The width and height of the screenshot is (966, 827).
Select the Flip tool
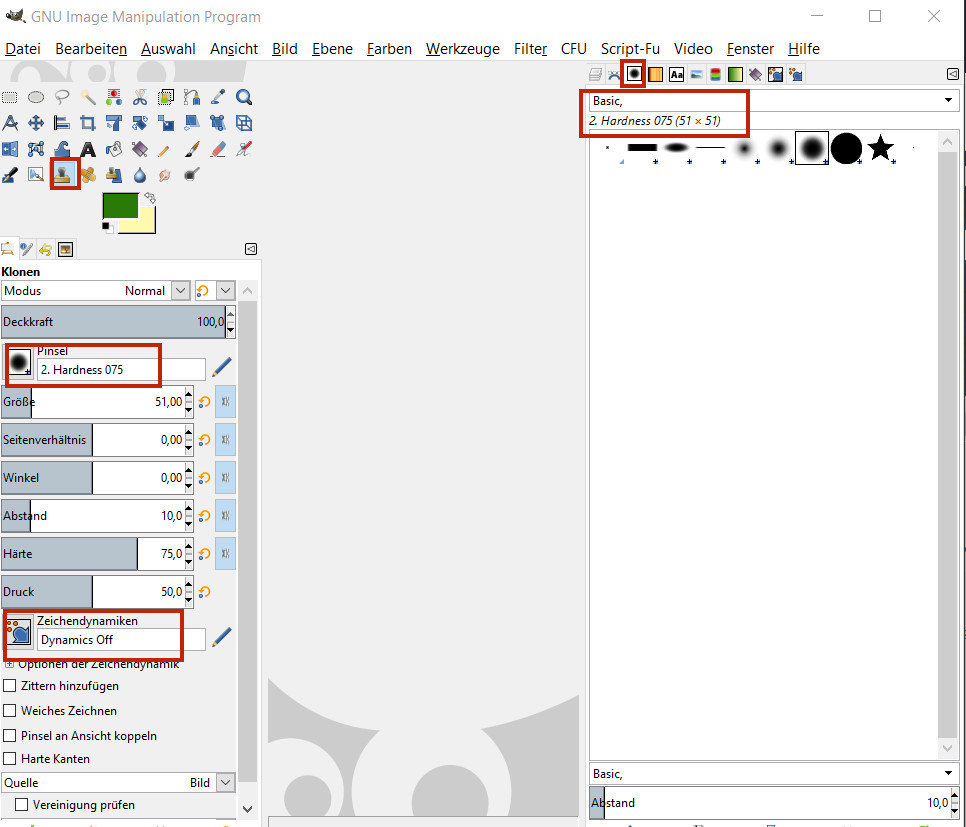pos(10,149)
